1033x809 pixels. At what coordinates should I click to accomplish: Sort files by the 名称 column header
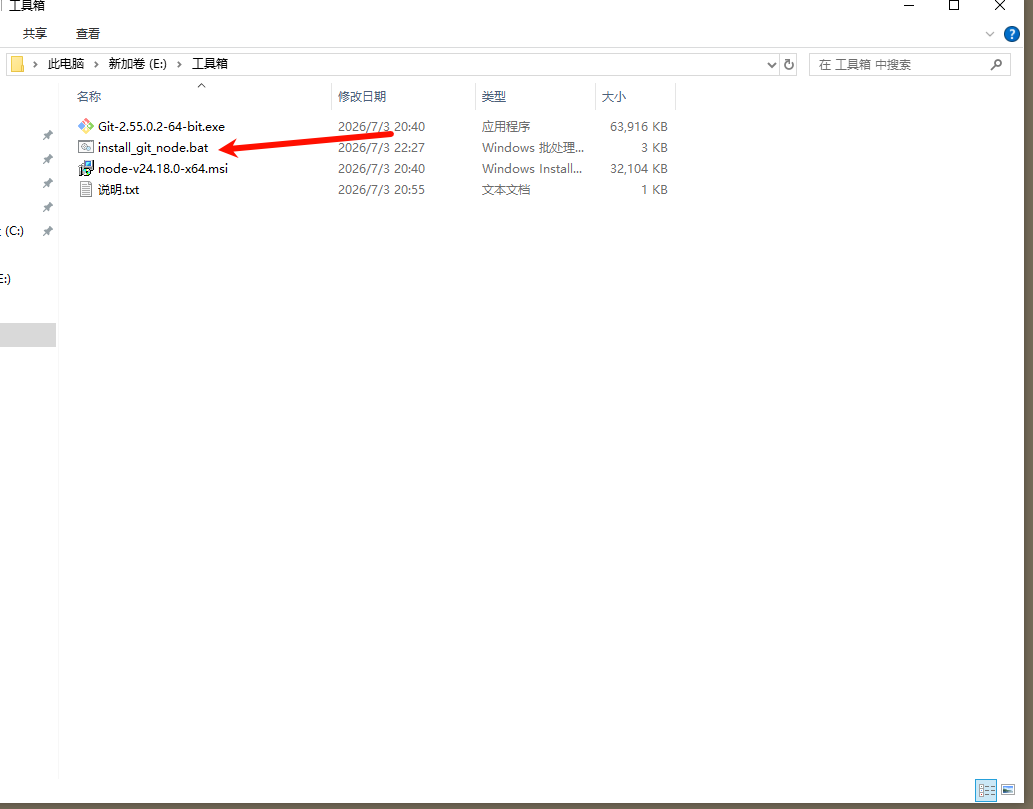[x=89, y=96]
